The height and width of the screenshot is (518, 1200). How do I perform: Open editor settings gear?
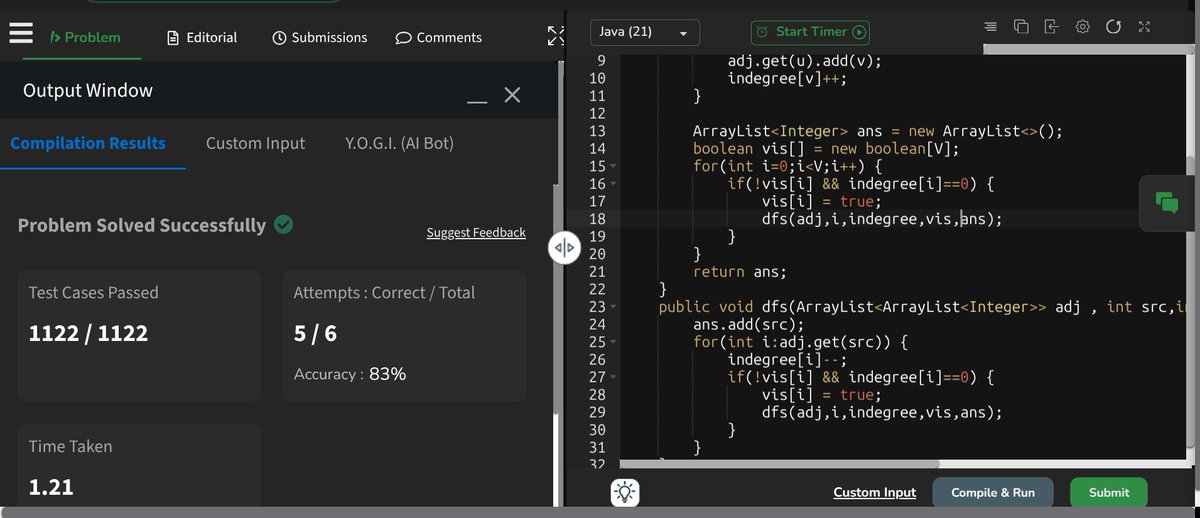click(1082, 26)
